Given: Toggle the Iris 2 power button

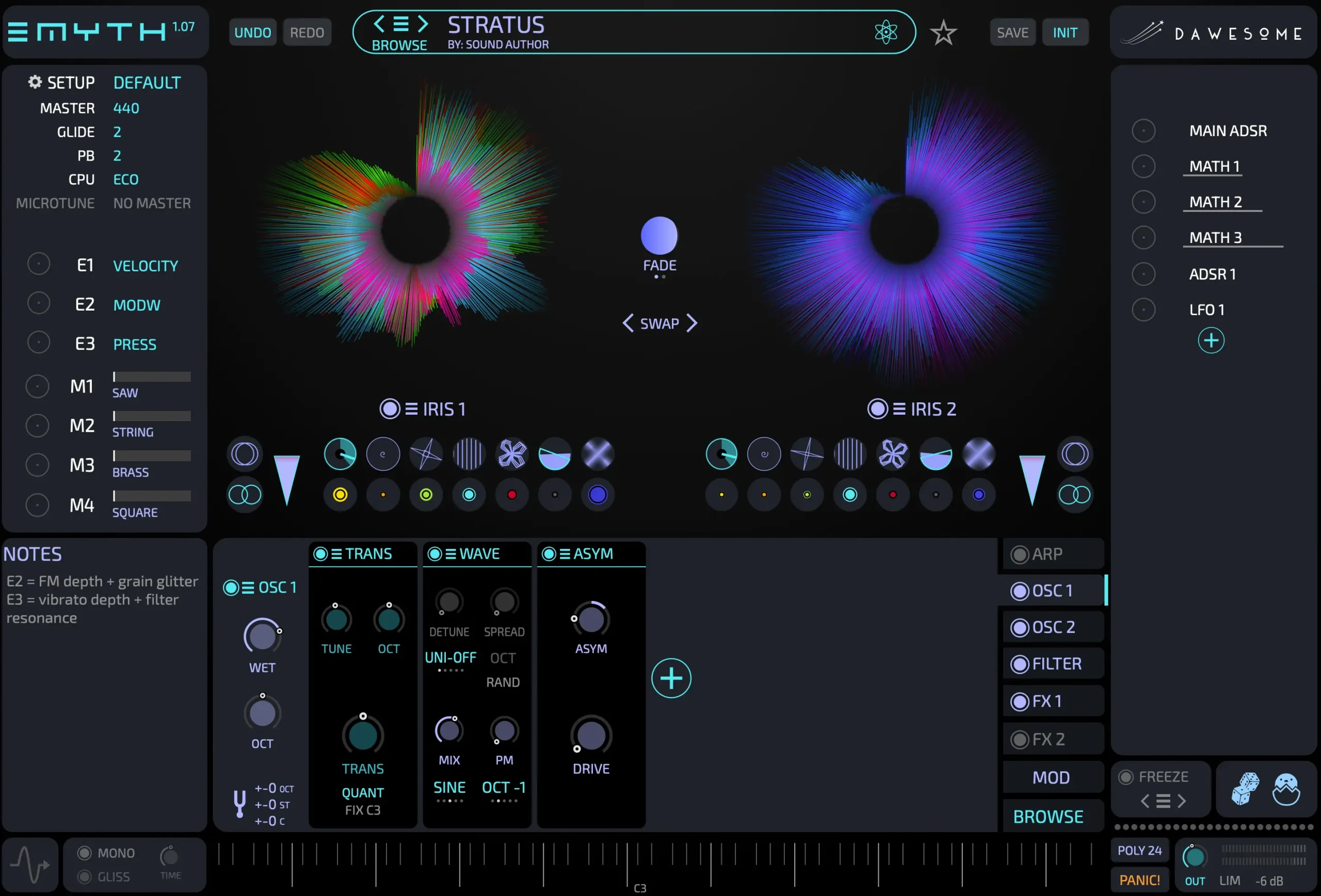Looking at the screenshot, I should [x=878, y=409].
